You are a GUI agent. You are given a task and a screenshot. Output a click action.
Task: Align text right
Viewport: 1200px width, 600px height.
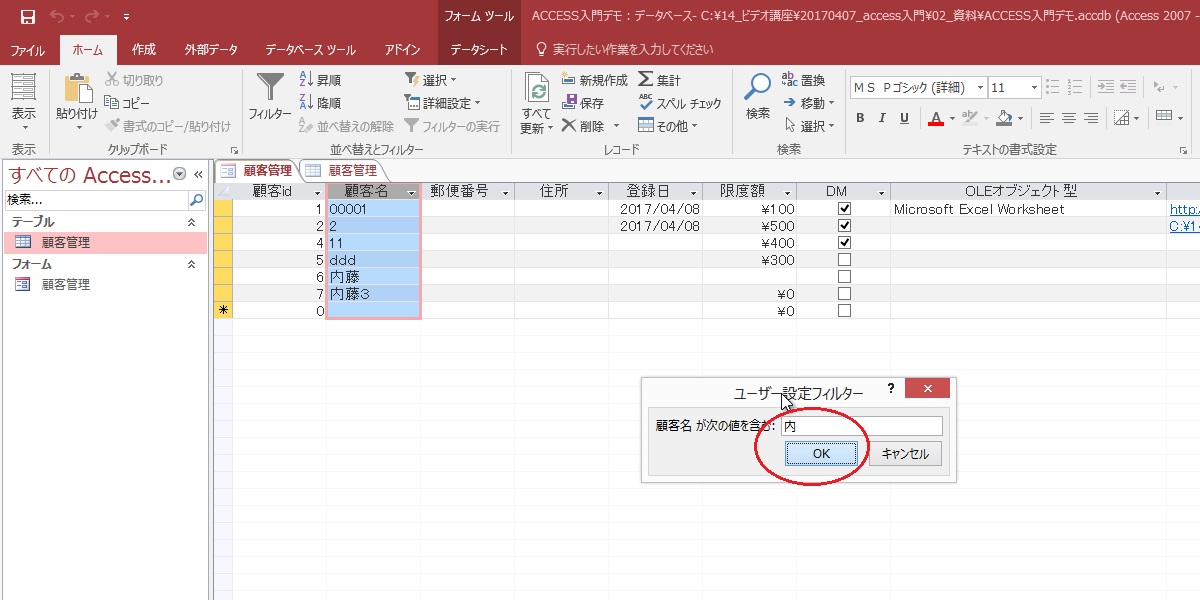tap(1091, 118)
